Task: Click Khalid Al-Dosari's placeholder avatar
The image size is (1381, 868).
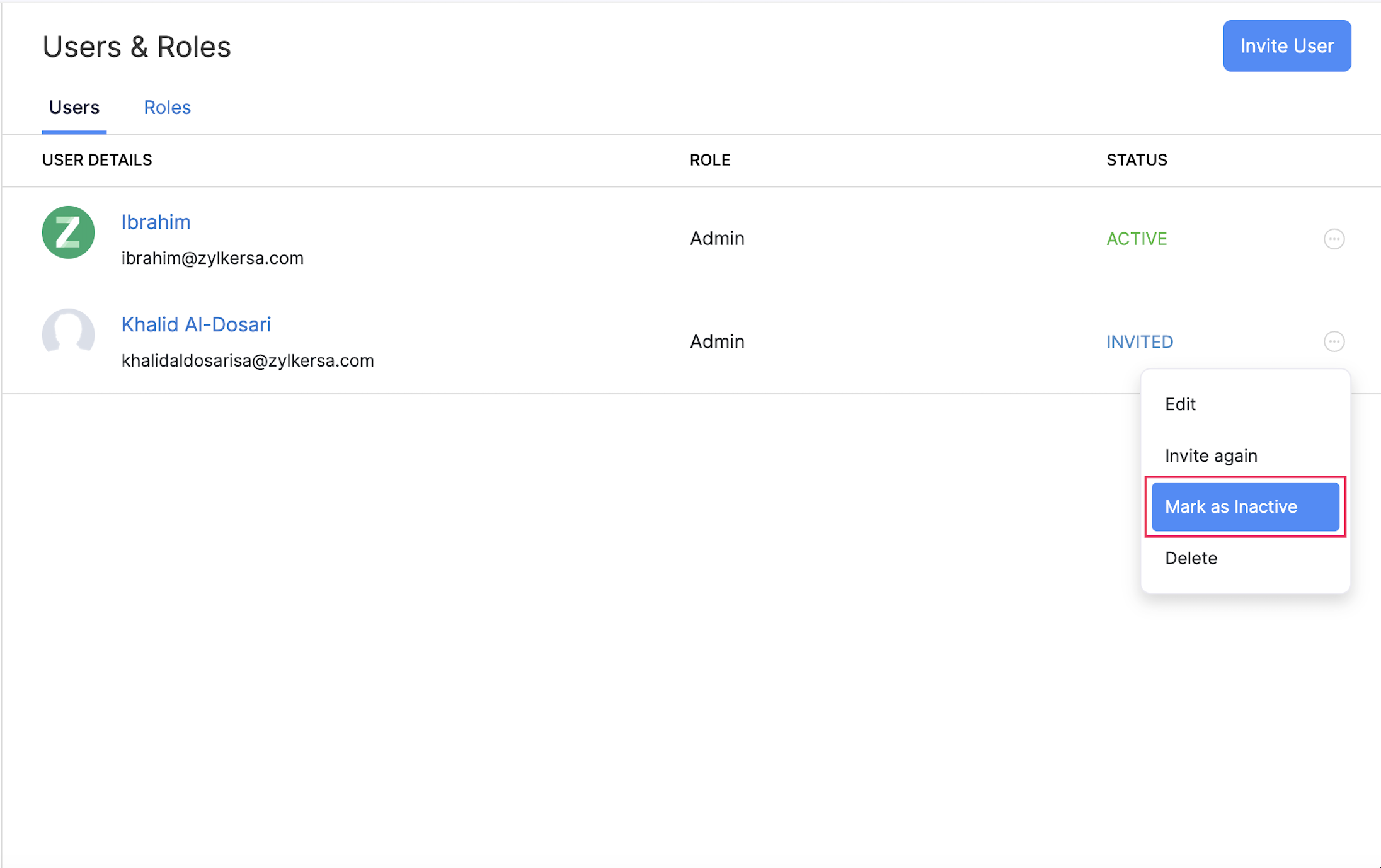Action: (67, 334)
